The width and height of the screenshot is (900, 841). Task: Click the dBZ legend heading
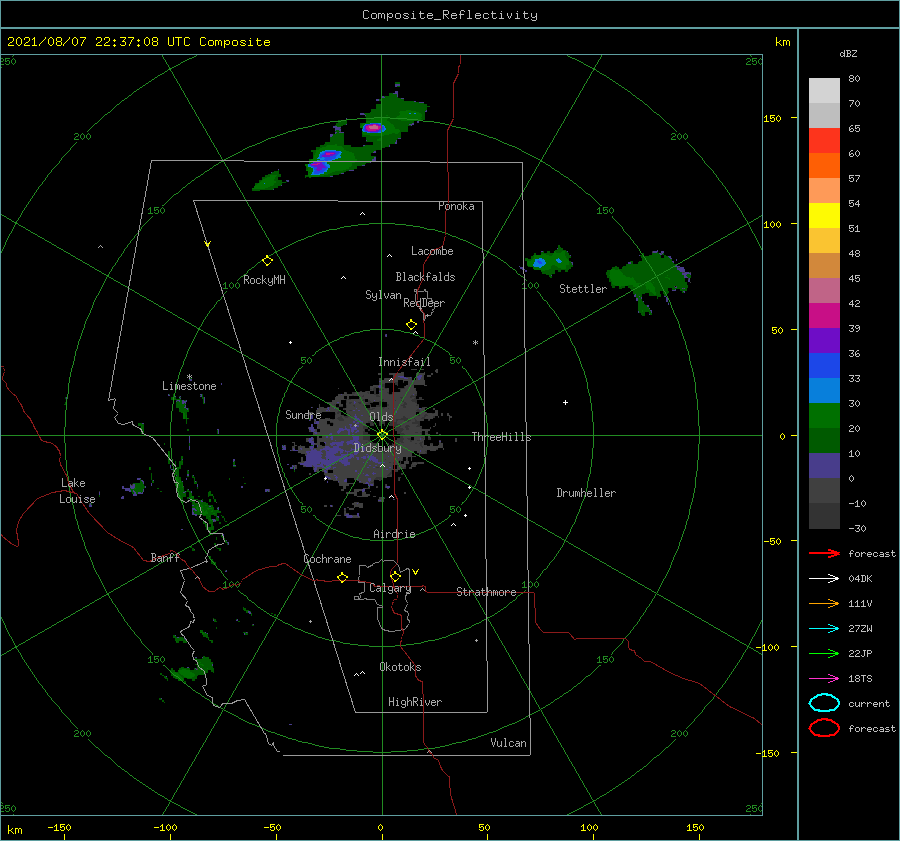point(848,53)
